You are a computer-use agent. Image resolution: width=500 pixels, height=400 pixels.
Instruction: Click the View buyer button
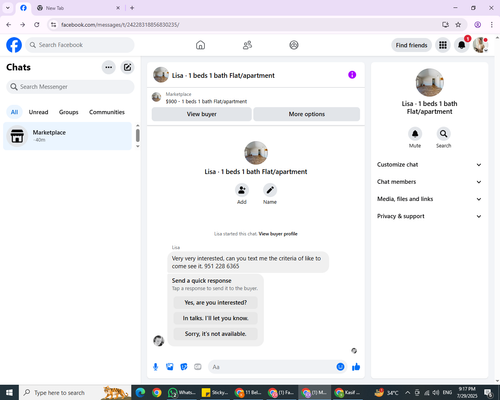click(202, 114)
